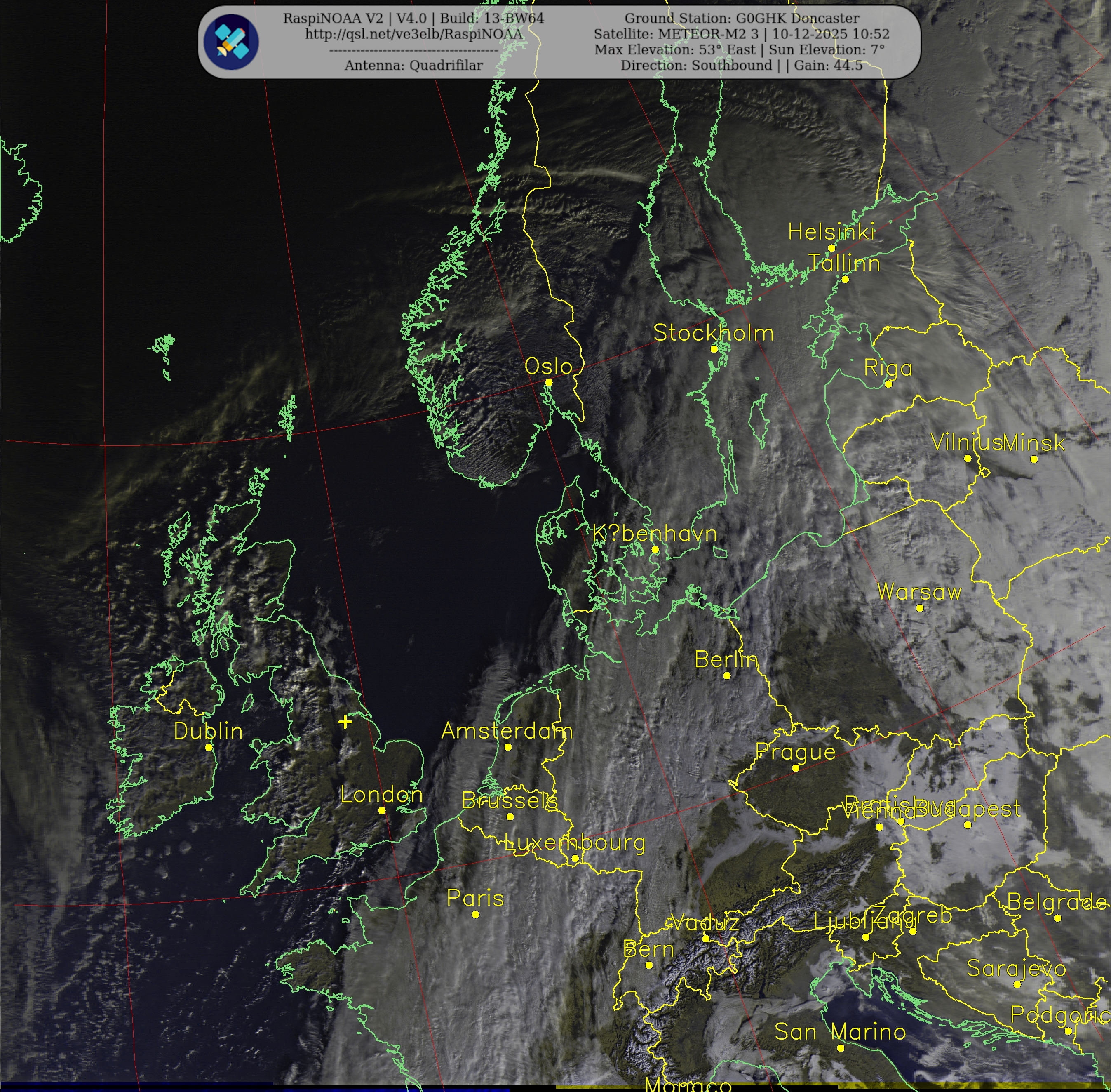Click the Stockholm city marker dot
The height and width of the screenshot is (1092, 1111).
[714, 349]
